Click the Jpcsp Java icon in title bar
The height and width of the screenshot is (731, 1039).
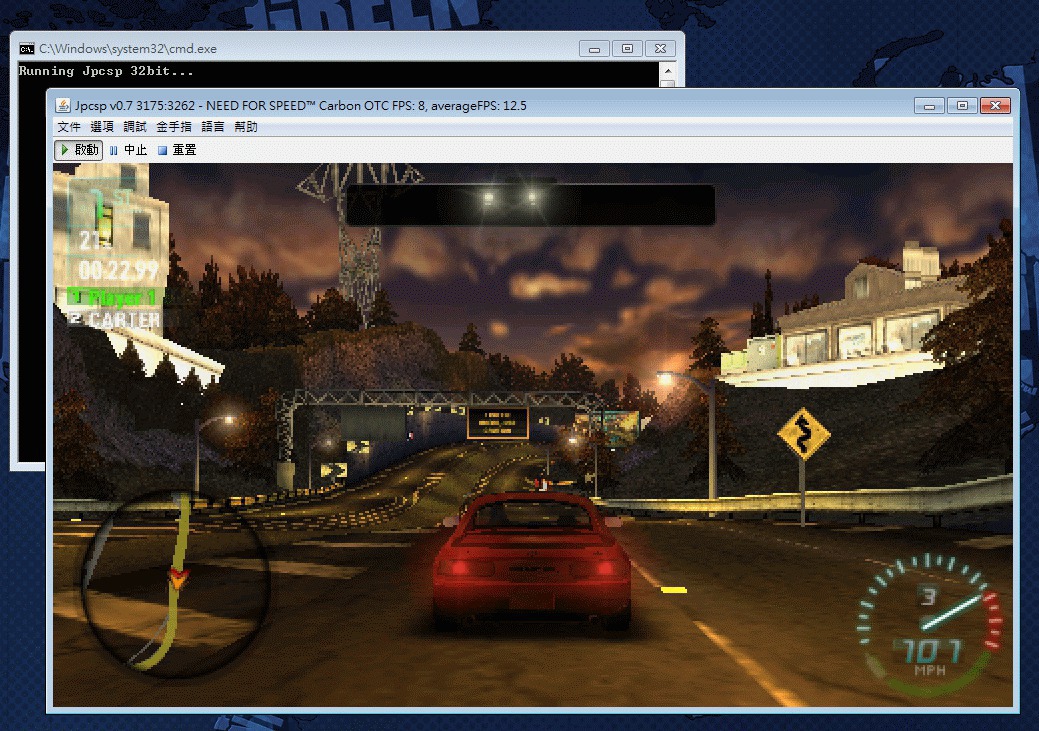[x=63, y=105]
